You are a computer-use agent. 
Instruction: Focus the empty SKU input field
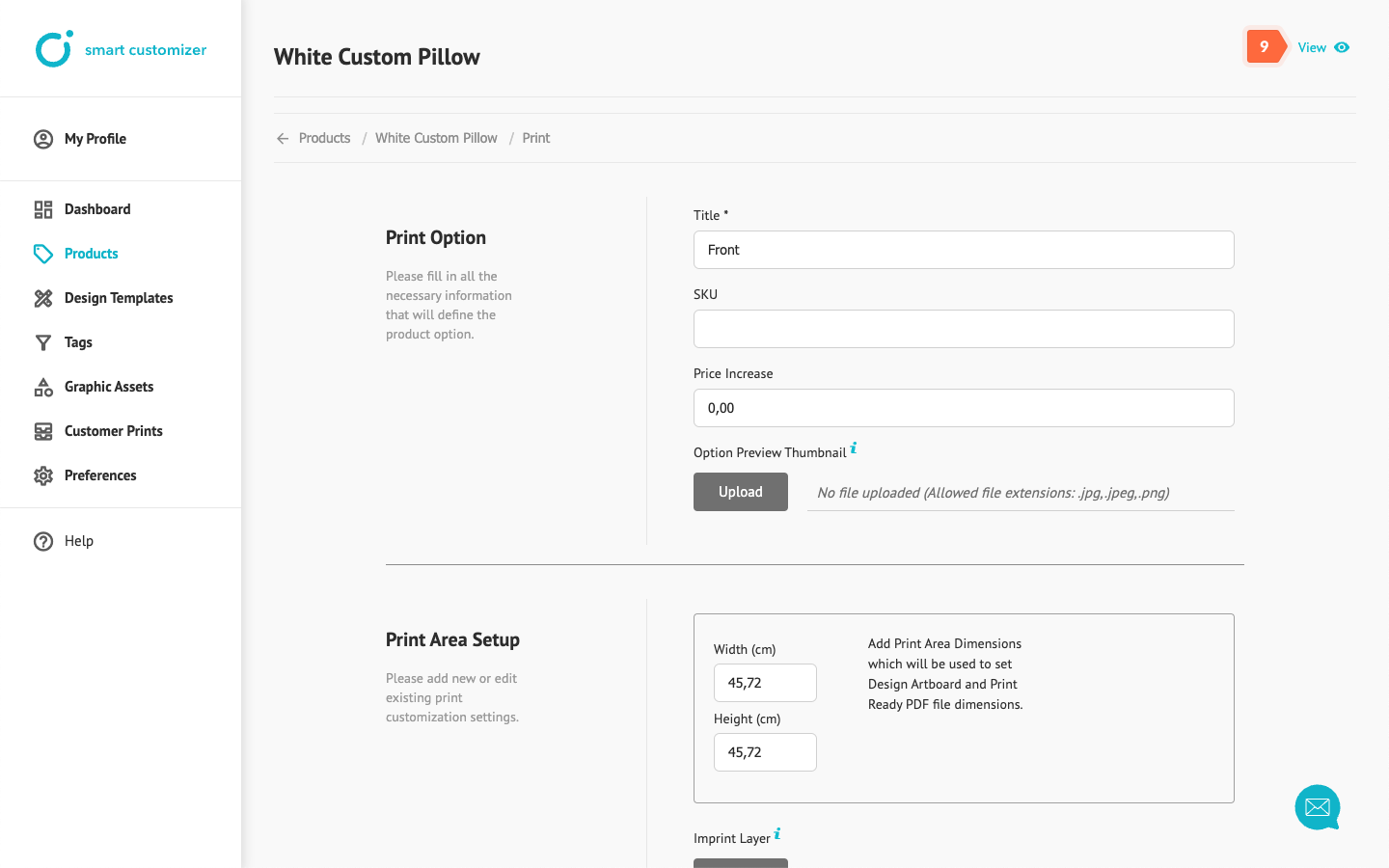point(964,329)
